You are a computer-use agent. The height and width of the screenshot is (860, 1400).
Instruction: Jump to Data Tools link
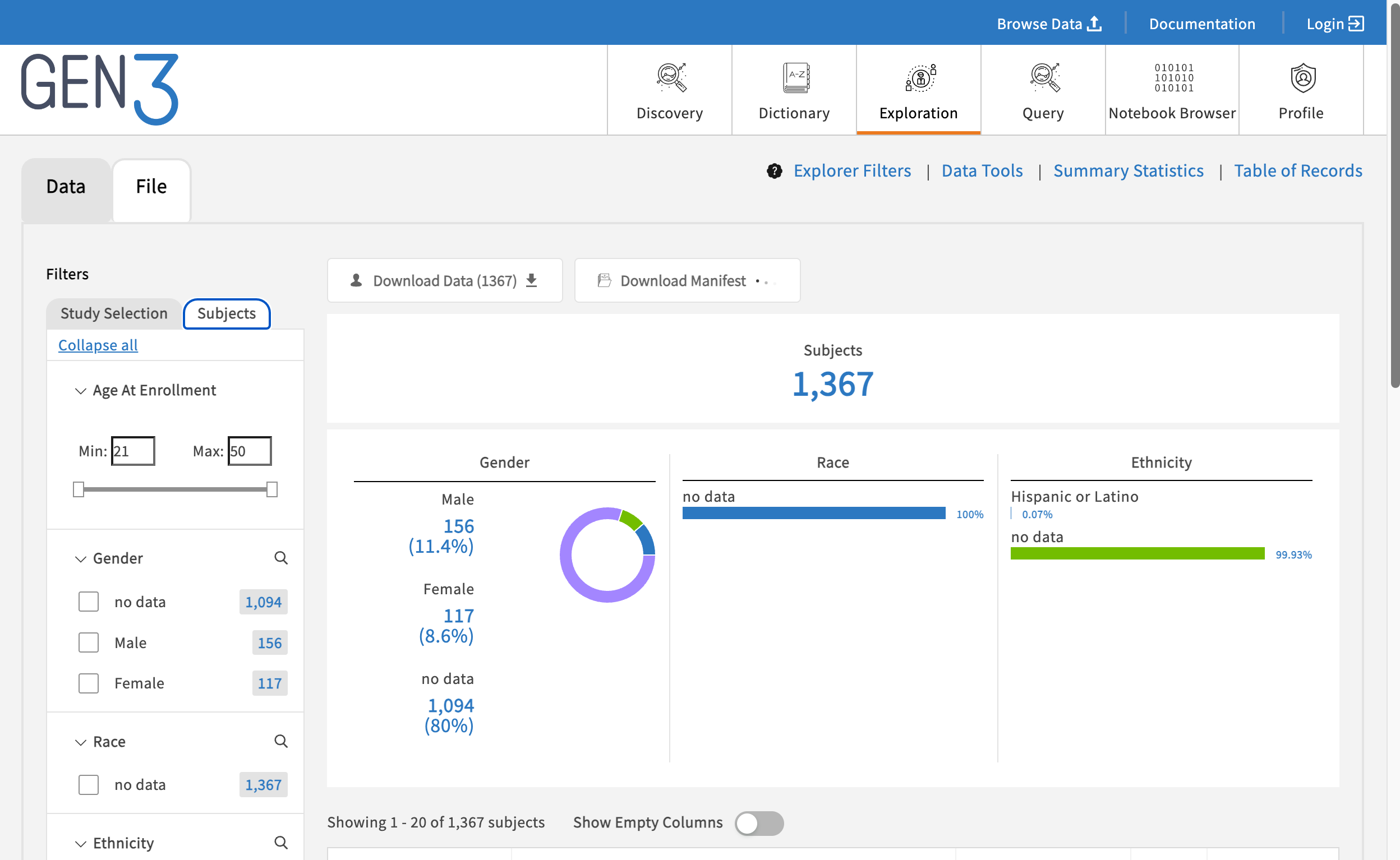click(x=982, y=170)
